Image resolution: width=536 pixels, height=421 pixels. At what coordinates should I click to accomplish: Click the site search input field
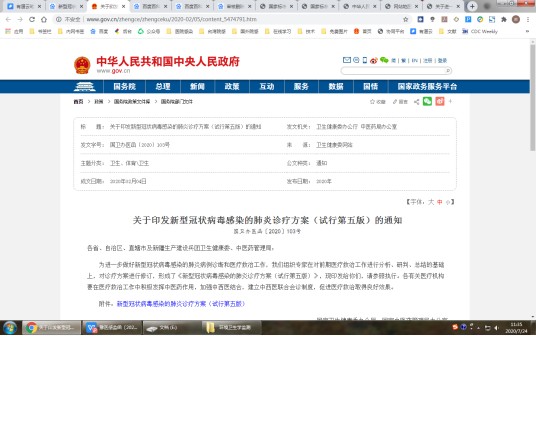(393, 71)
